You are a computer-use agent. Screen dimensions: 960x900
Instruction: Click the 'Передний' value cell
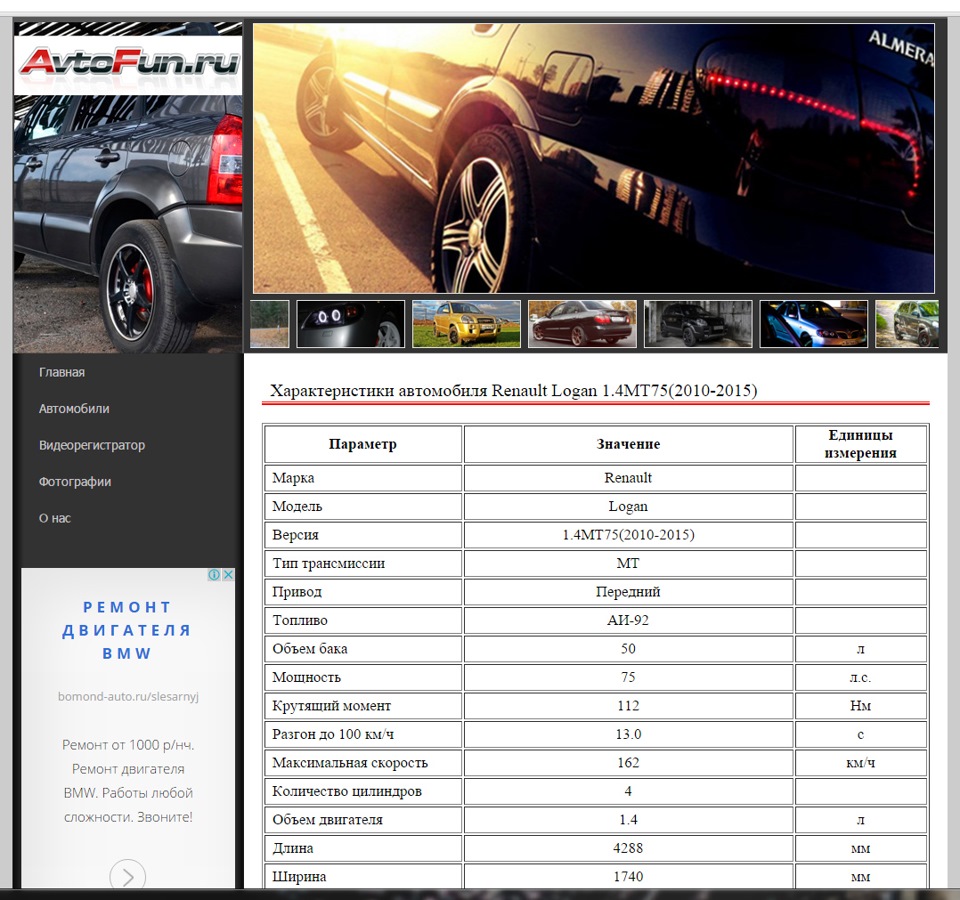pos(628,592)
